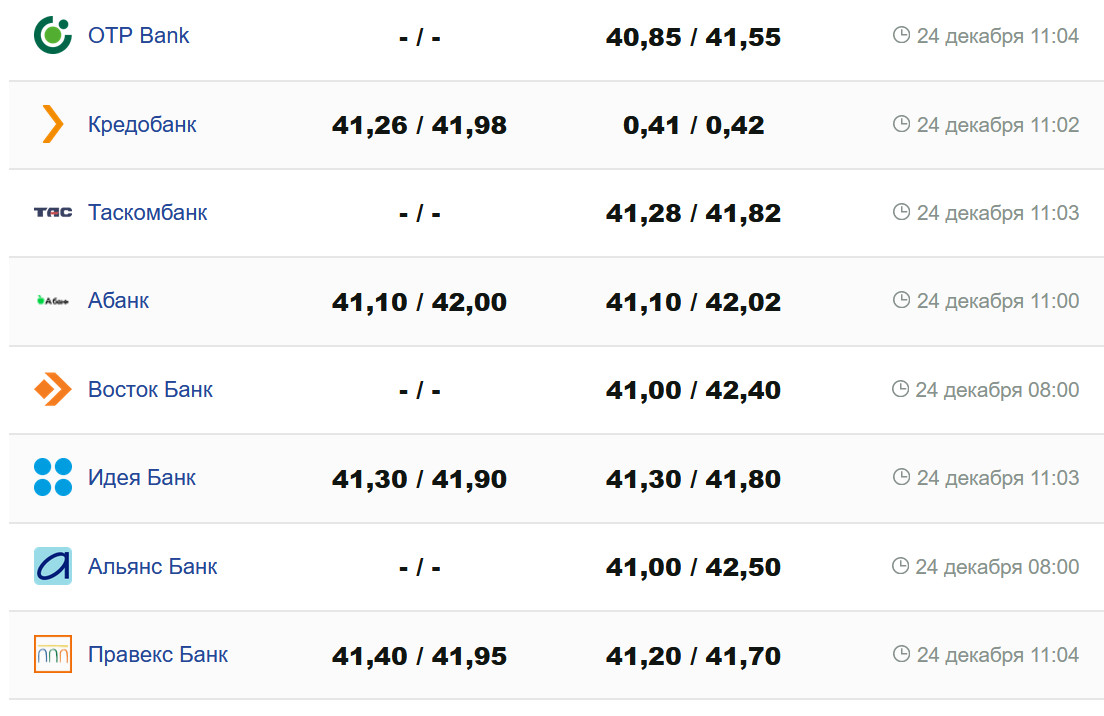
Task: Open the Идея Банк link
Action: (141, 478)
